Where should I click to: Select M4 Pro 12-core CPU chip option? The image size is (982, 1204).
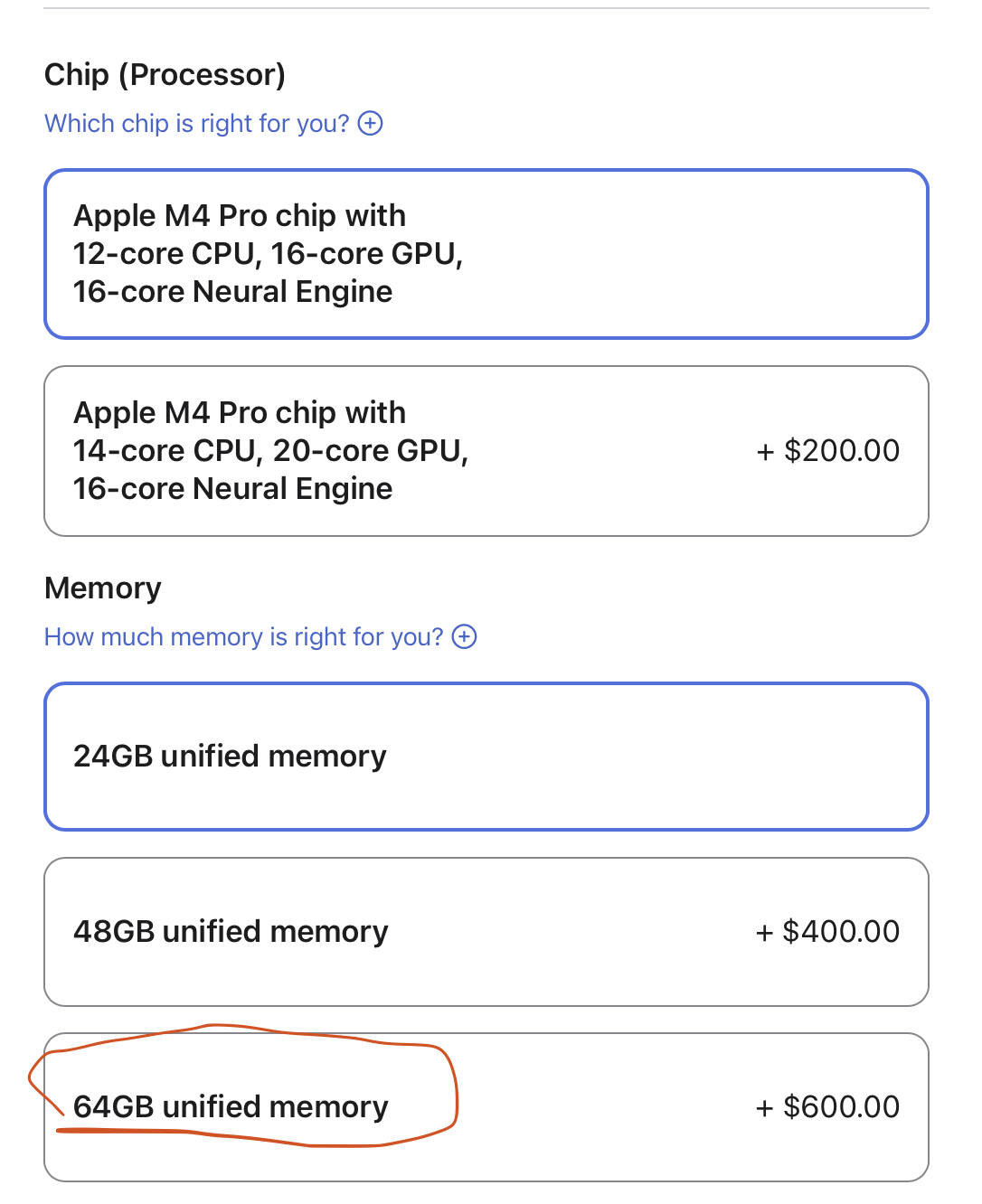click(486, 254)
